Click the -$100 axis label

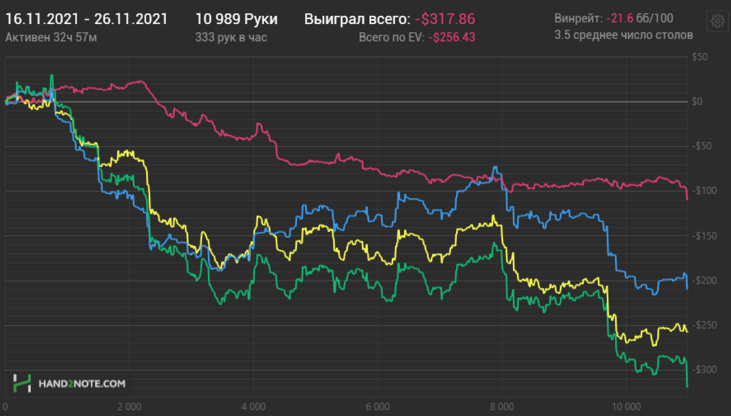click(704, 191)
